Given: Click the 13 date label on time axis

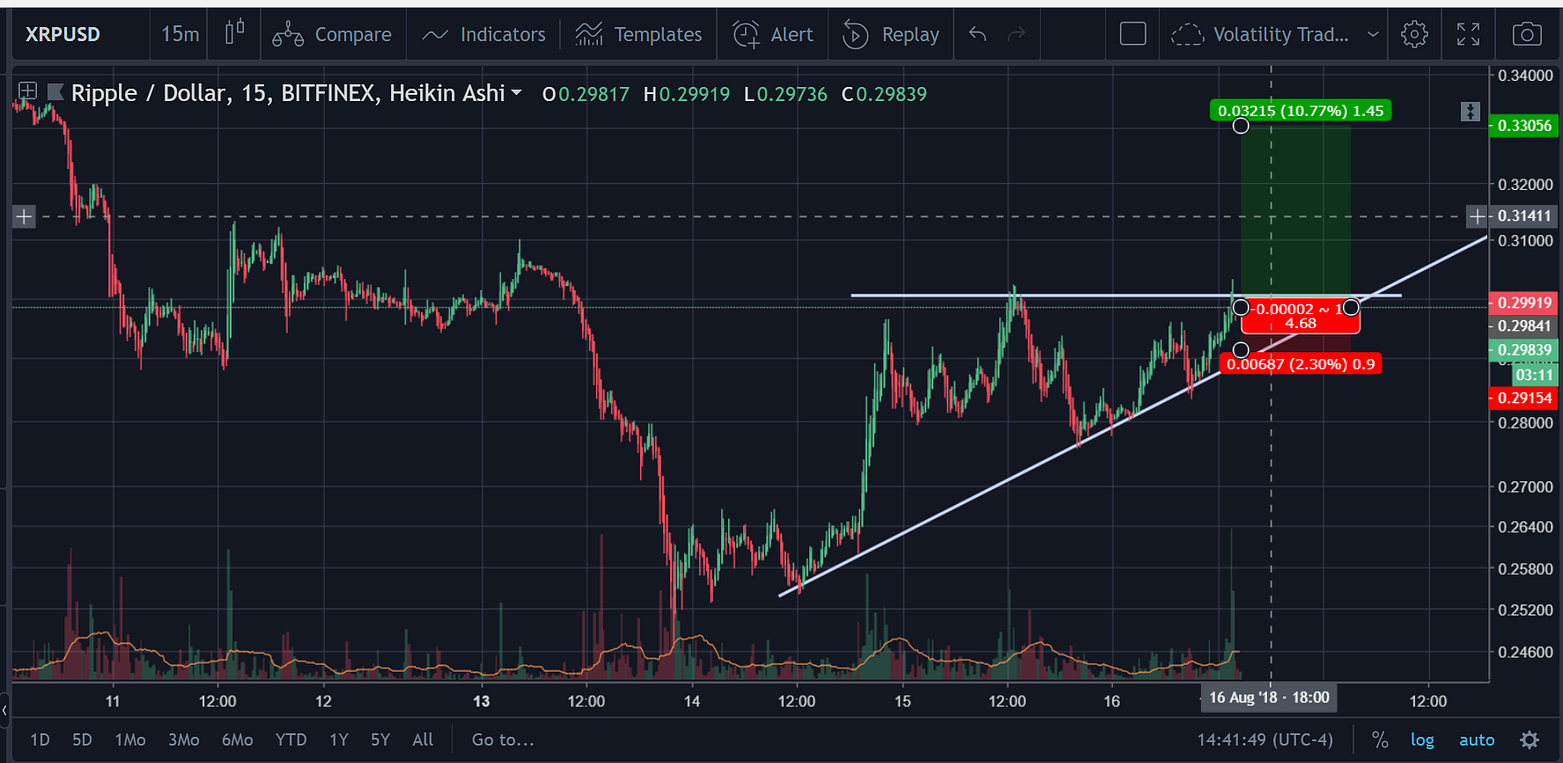Looking at the screenshot, I should pos(482,701).
